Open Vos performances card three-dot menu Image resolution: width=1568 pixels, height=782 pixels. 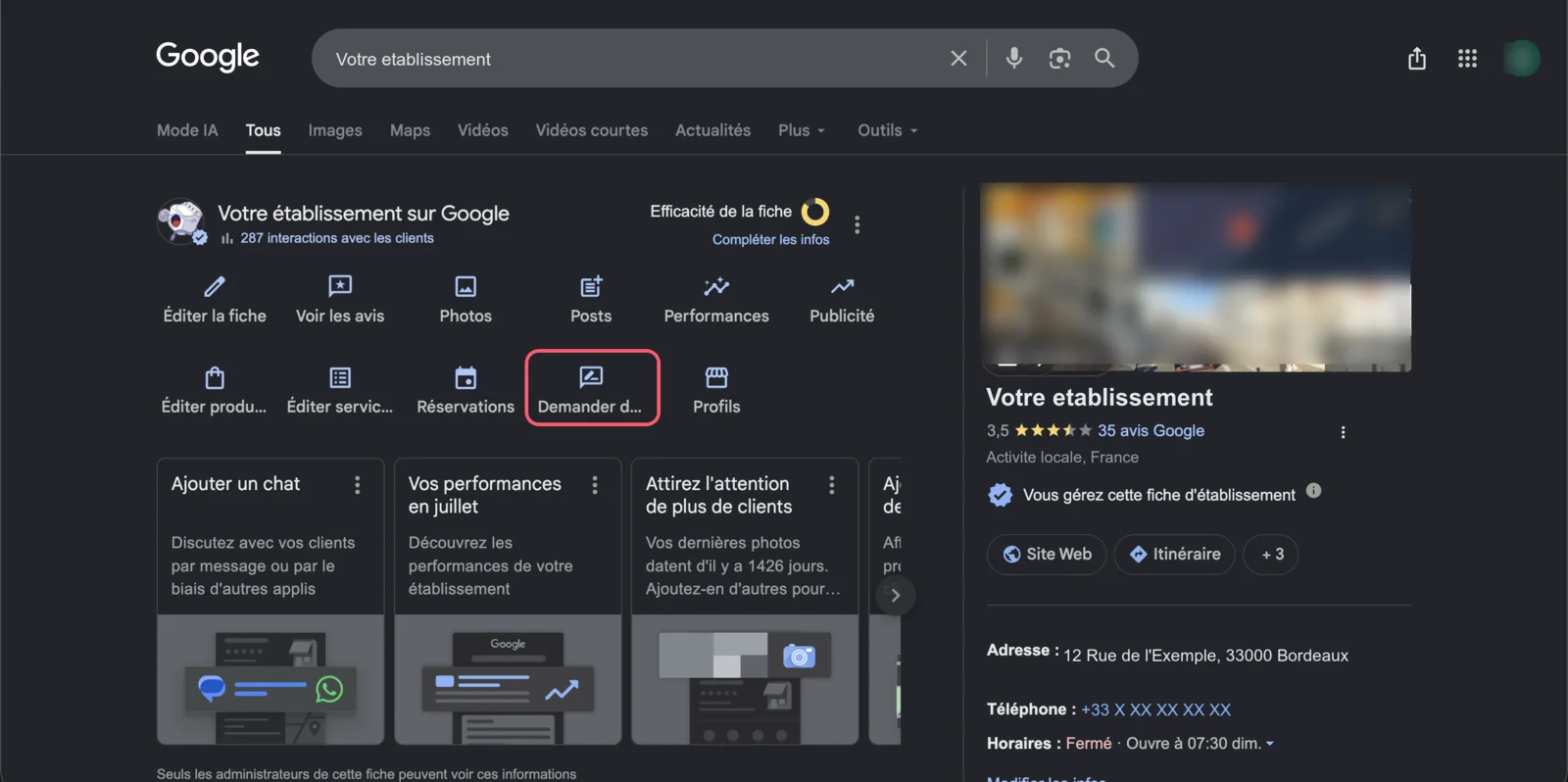pos(595,485)
